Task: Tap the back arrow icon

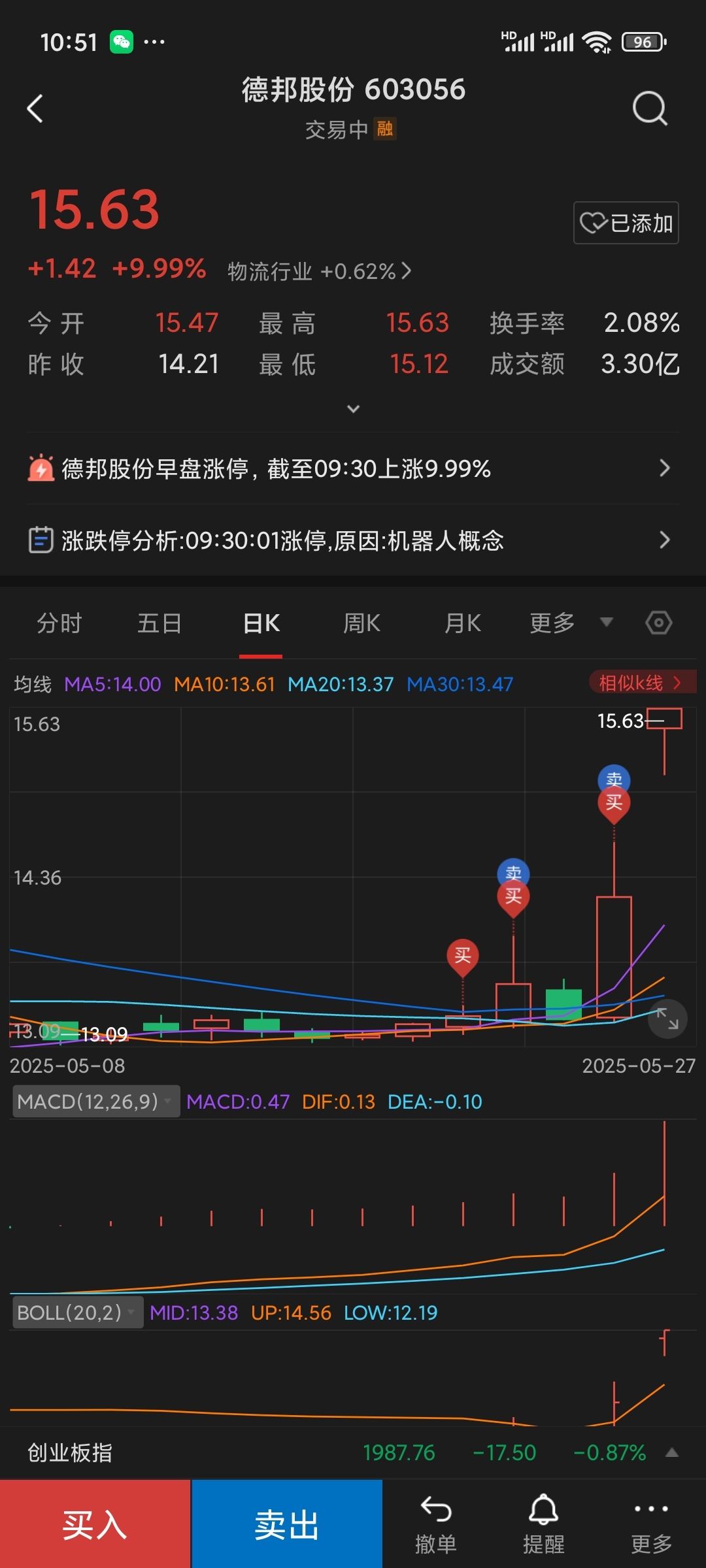Action: point(35,108)
